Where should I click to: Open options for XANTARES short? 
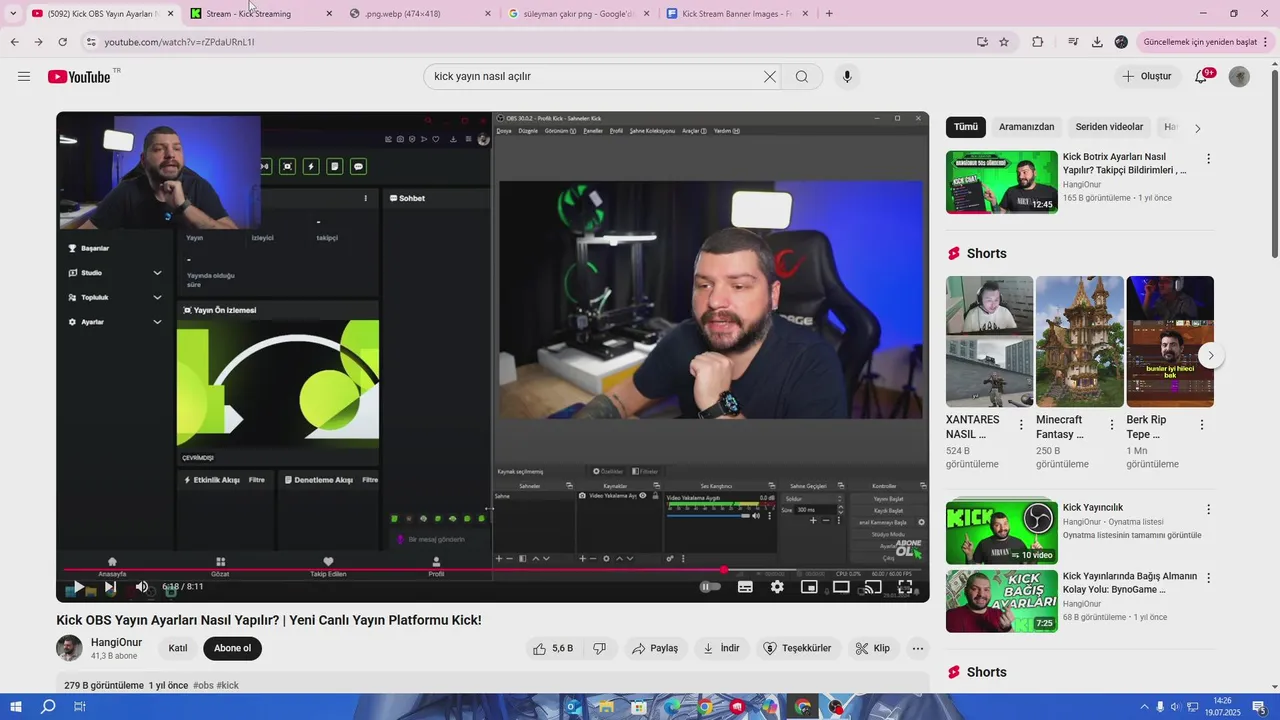pyautogui.click(x=1021, y=425)
